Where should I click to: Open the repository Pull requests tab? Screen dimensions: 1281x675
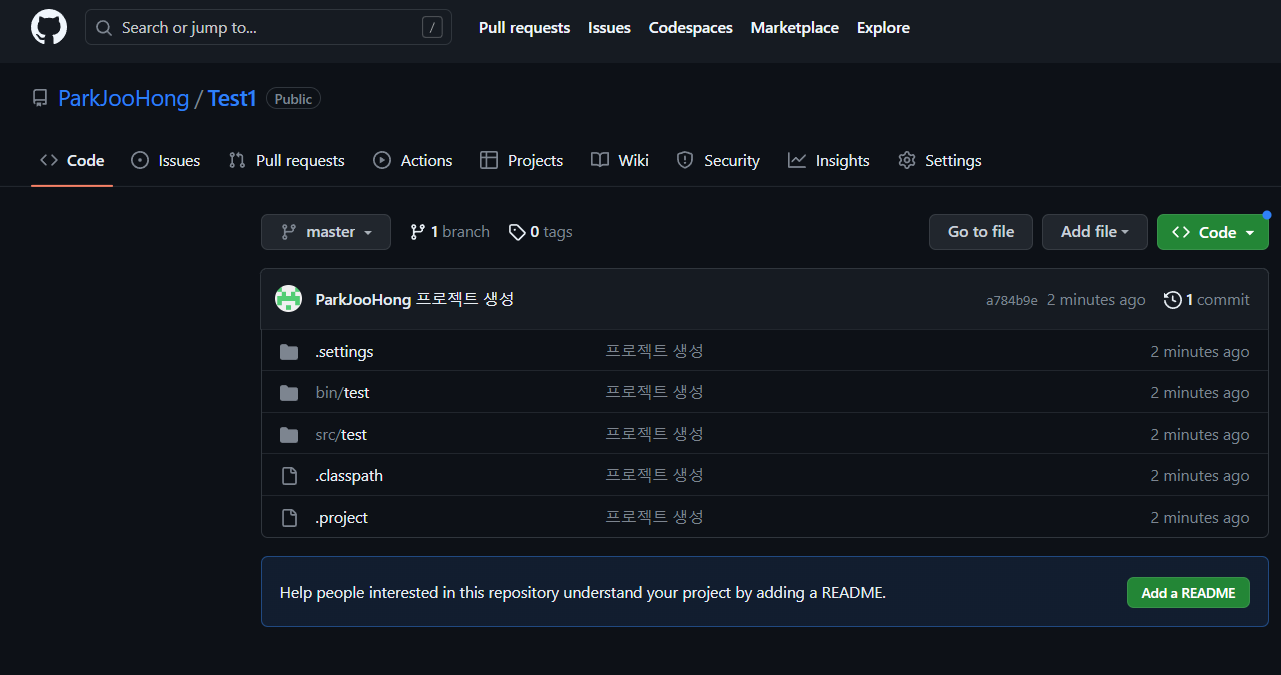287,160
